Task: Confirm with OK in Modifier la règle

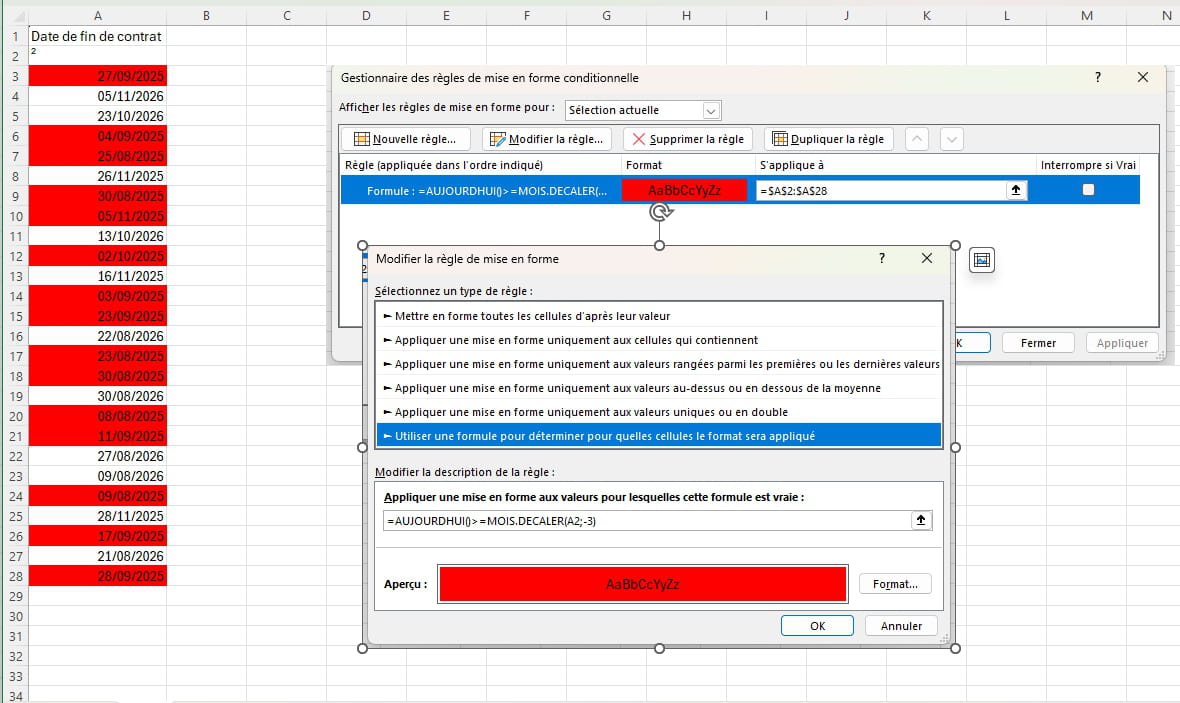Action: [817, 626]
